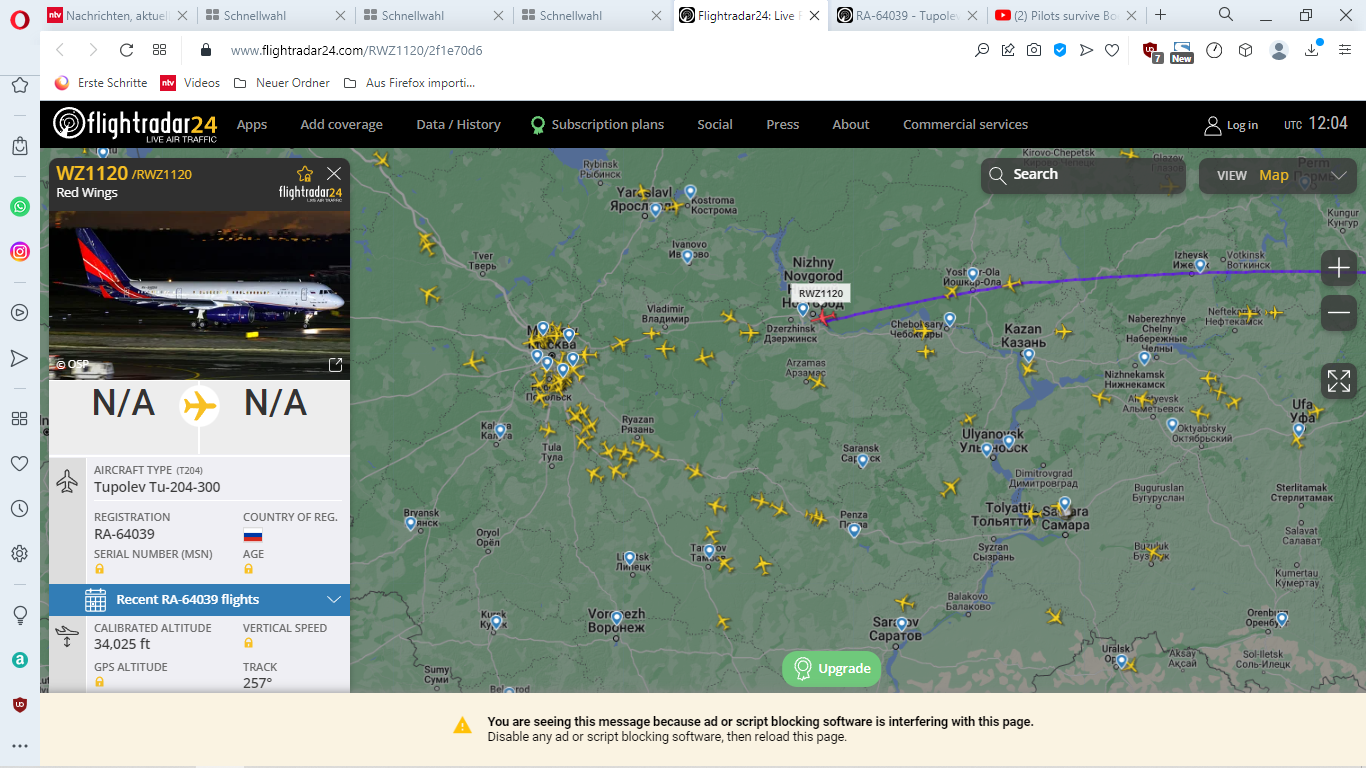Open Instagram in Opera sidebar
Screen dimensions: 1366x768
click(x=20, y=252)
